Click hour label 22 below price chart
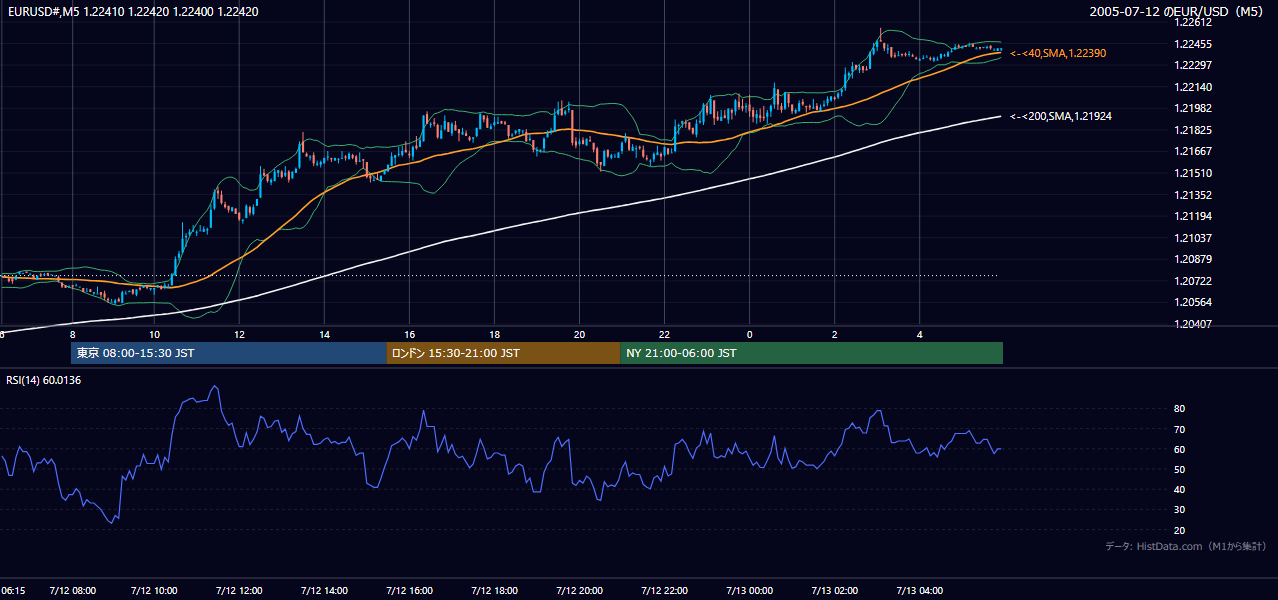Viewport: 1278px width, 600px height. point(665,334)
